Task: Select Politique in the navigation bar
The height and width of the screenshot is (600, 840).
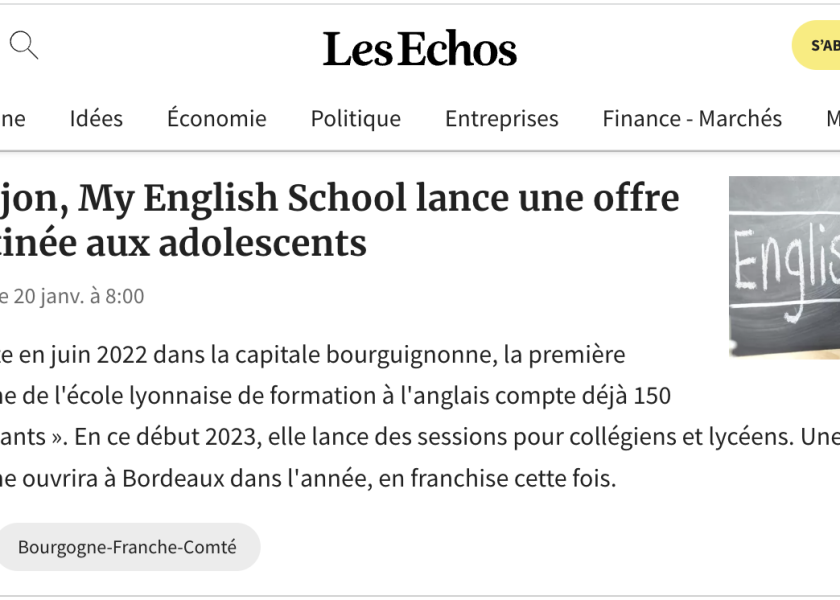Action: coord(355,119)
